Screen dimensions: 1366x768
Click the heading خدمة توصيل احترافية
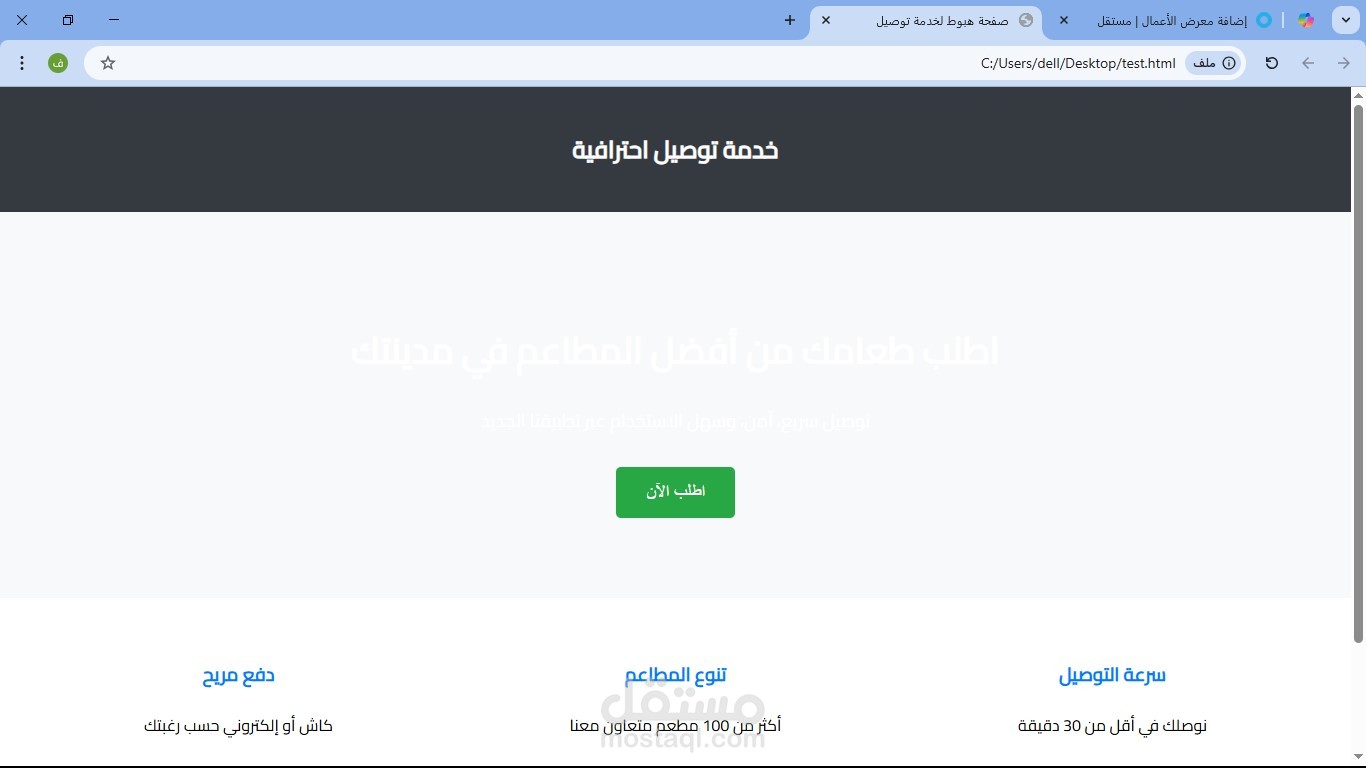tap(675, 150)
